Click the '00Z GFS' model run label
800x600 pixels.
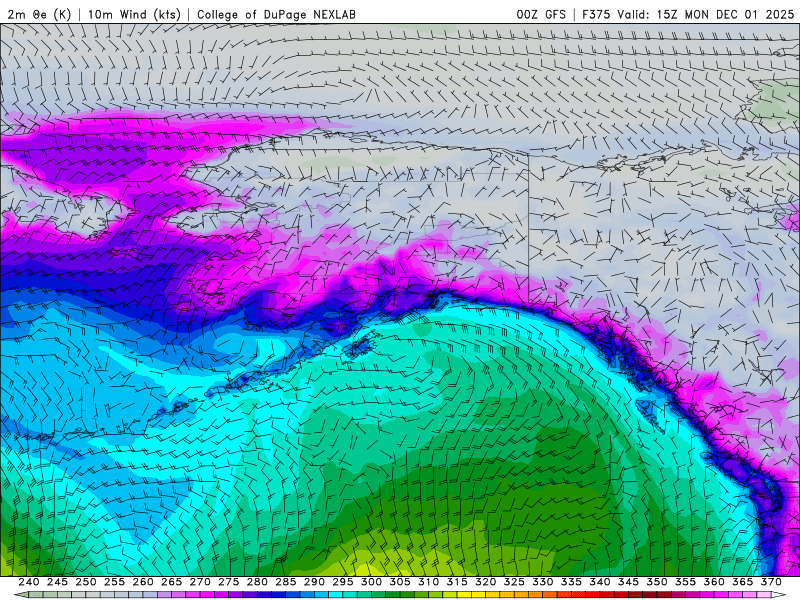(x=541, y=14)
